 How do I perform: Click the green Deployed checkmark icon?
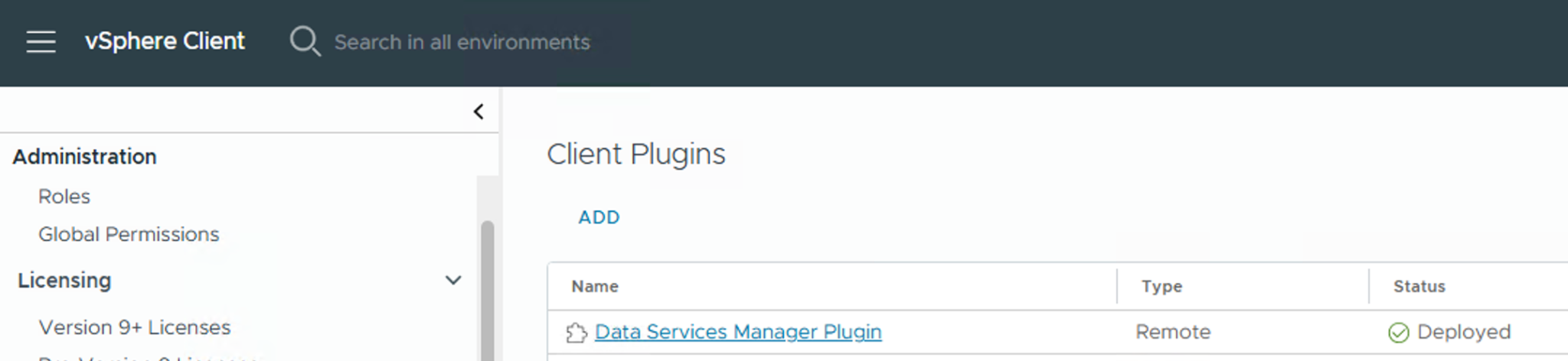1398,333
